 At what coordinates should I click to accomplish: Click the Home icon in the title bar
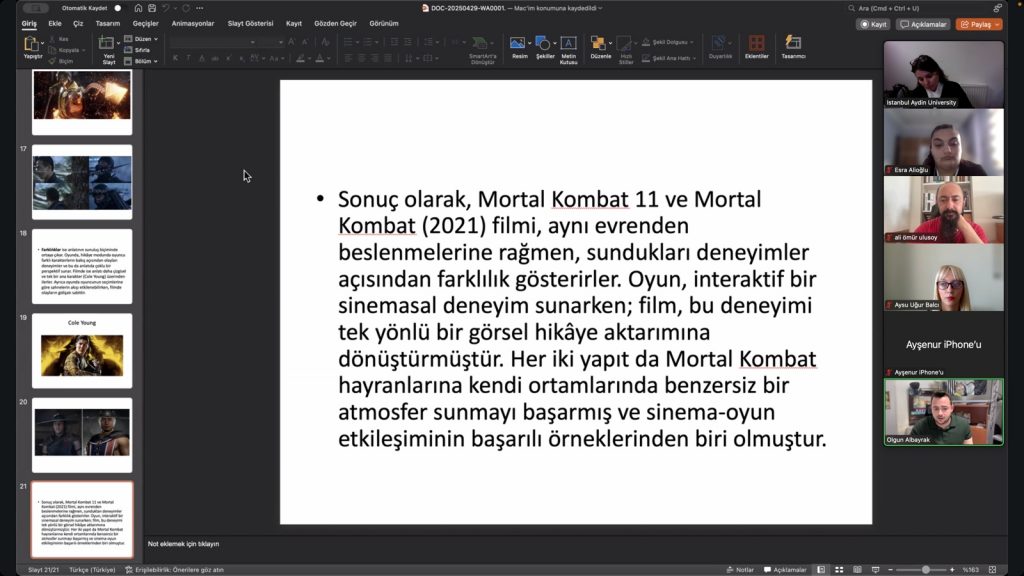[x=138, y=8]
